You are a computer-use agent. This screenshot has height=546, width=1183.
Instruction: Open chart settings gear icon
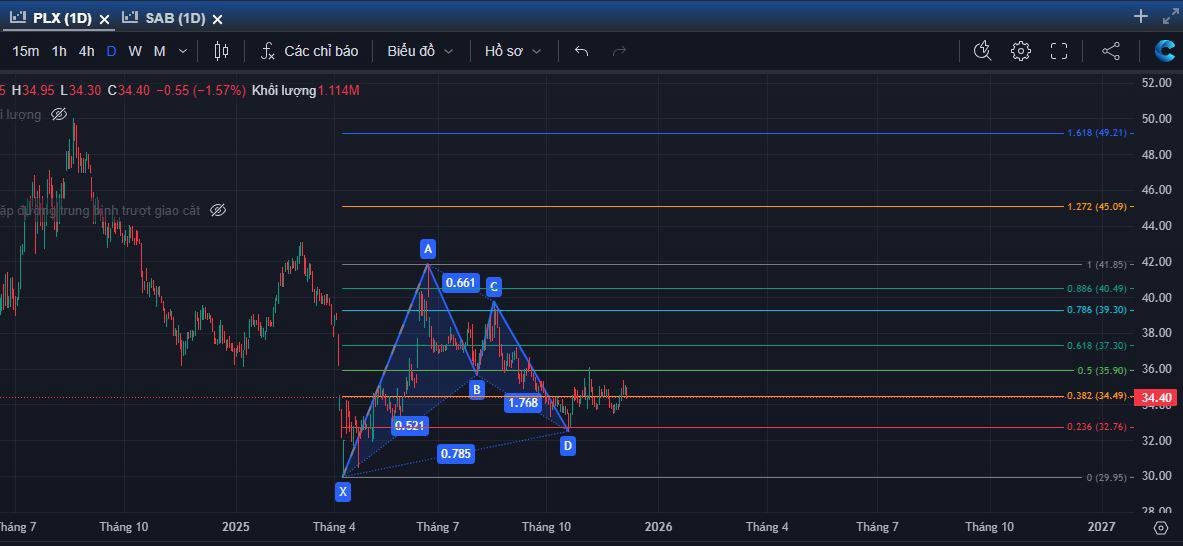click(1021, 51)
